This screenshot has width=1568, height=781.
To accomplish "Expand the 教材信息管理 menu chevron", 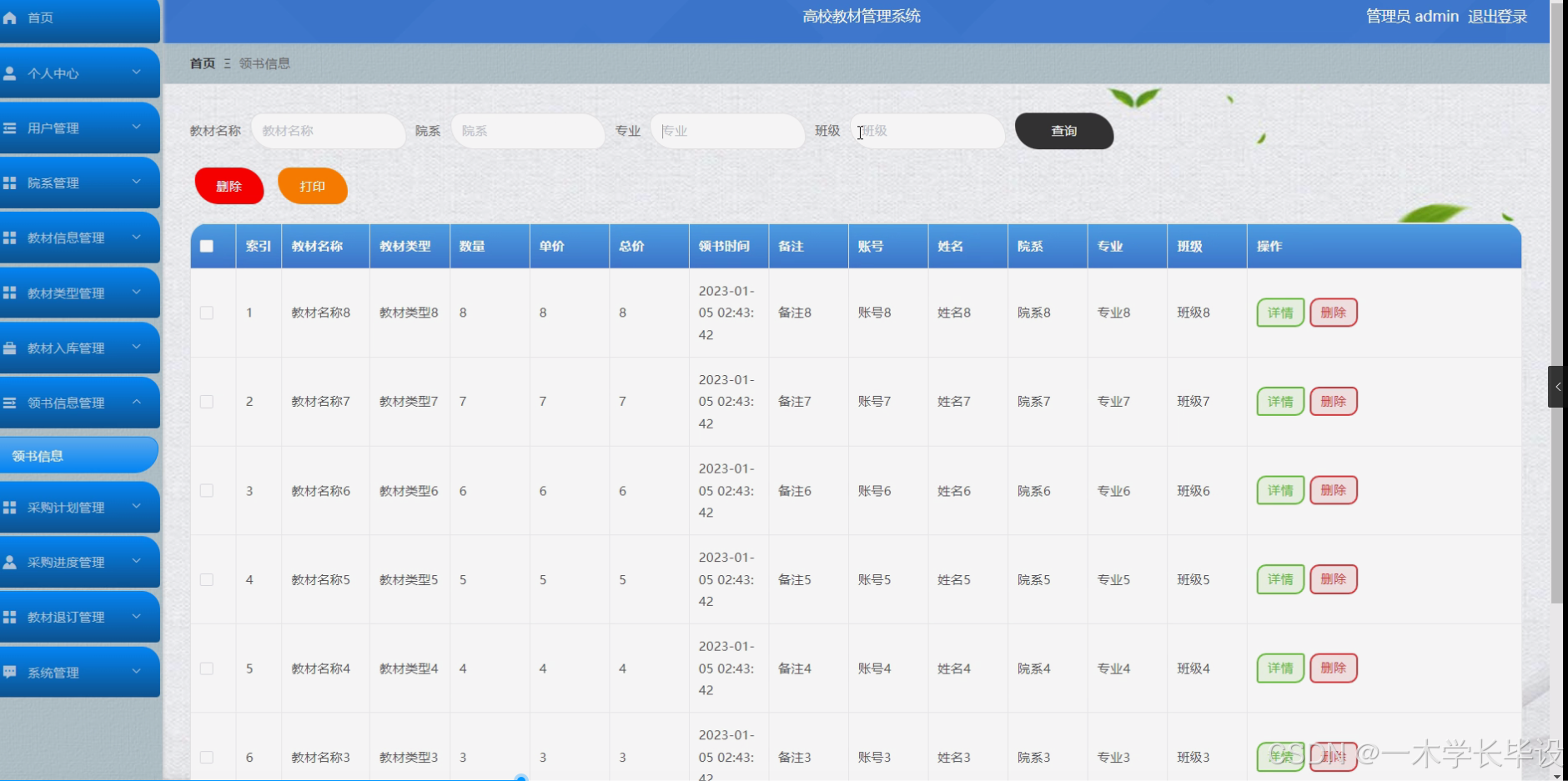I will [137, 237].
